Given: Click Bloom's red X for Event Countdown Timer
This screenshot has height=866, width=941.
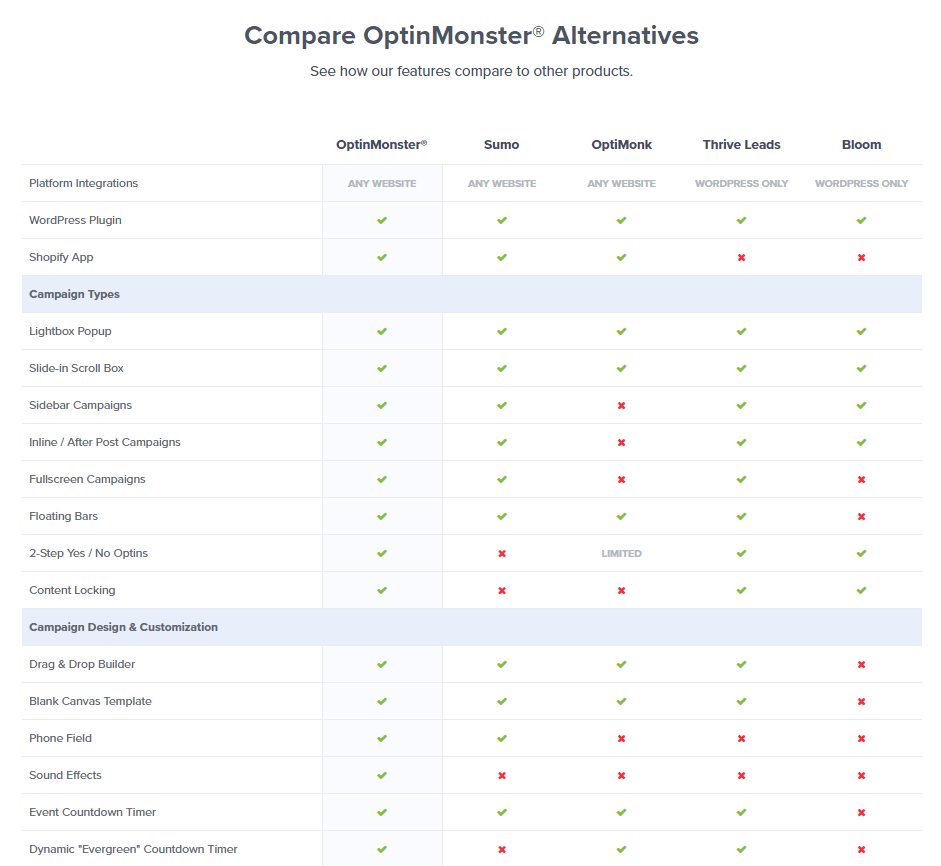Looking at the screenshot, I should [x=861, y=813].
